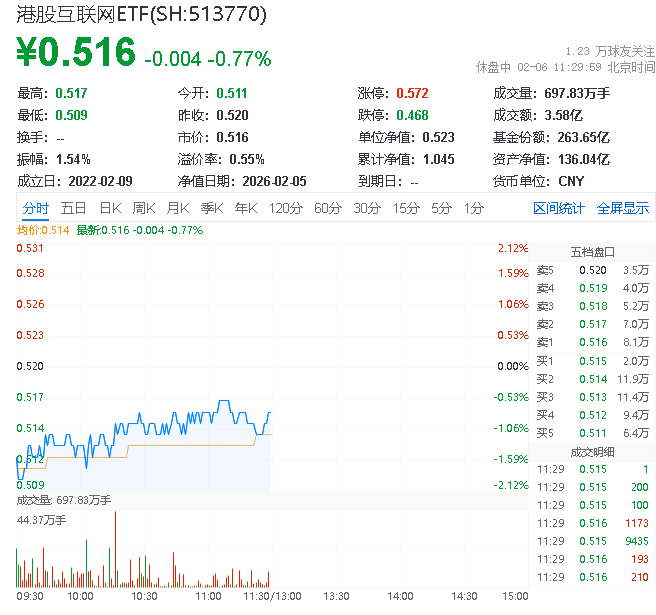Click the active 分时 tab
The height and width of the screenshot is (615, 656).
[35, 208]
